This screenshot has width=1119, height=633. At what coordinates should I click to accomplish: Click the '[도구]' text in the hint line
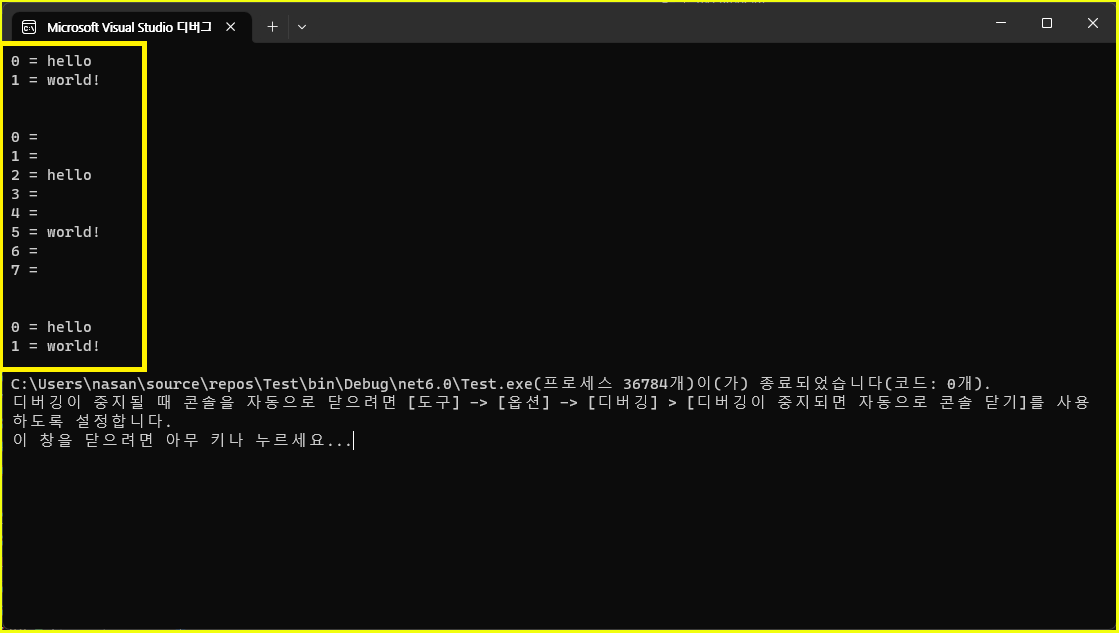(434, 402)
